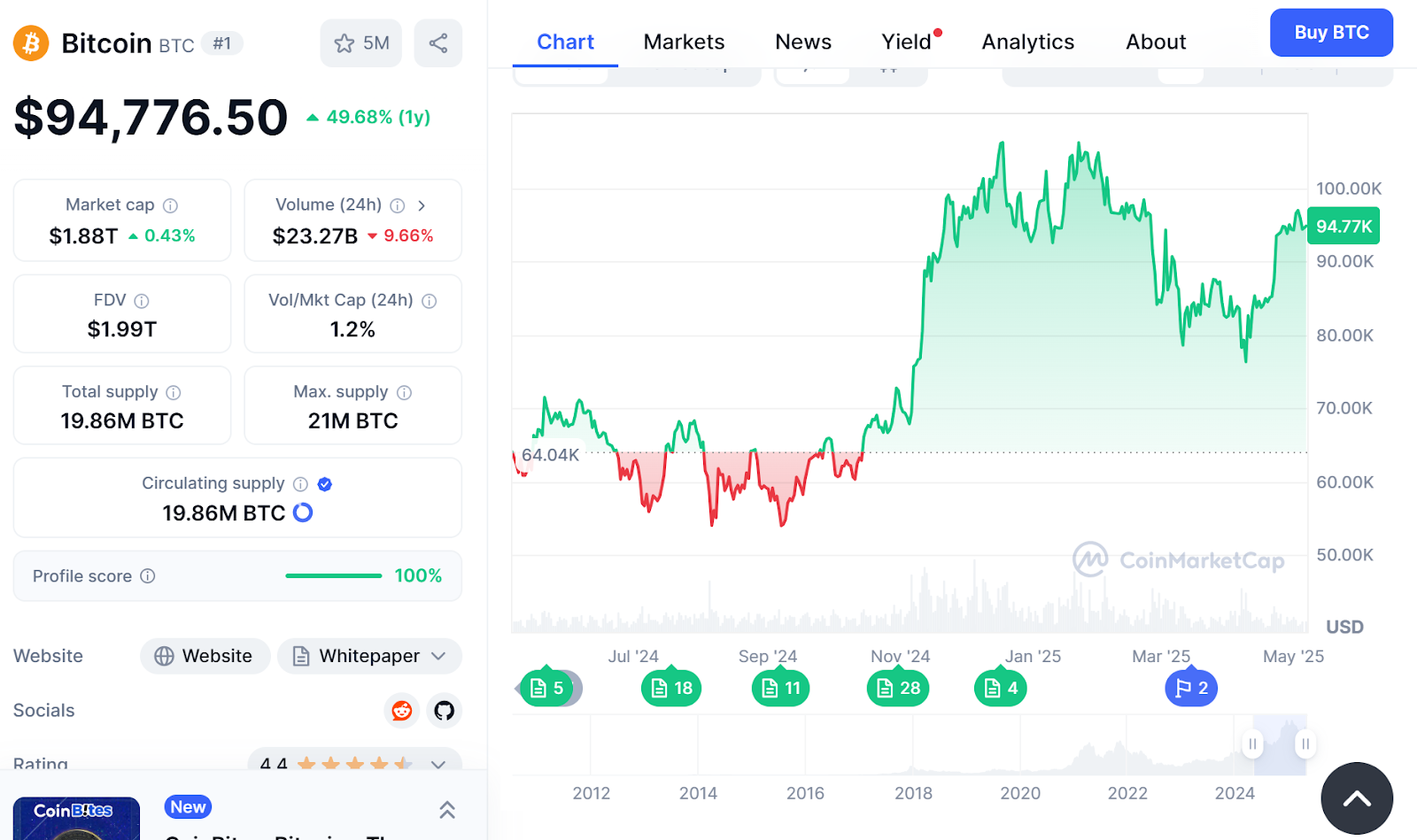Click the 94.77K current price label
The image size is (1417, 840).
pyautogui.click(x=1343, y=226)
